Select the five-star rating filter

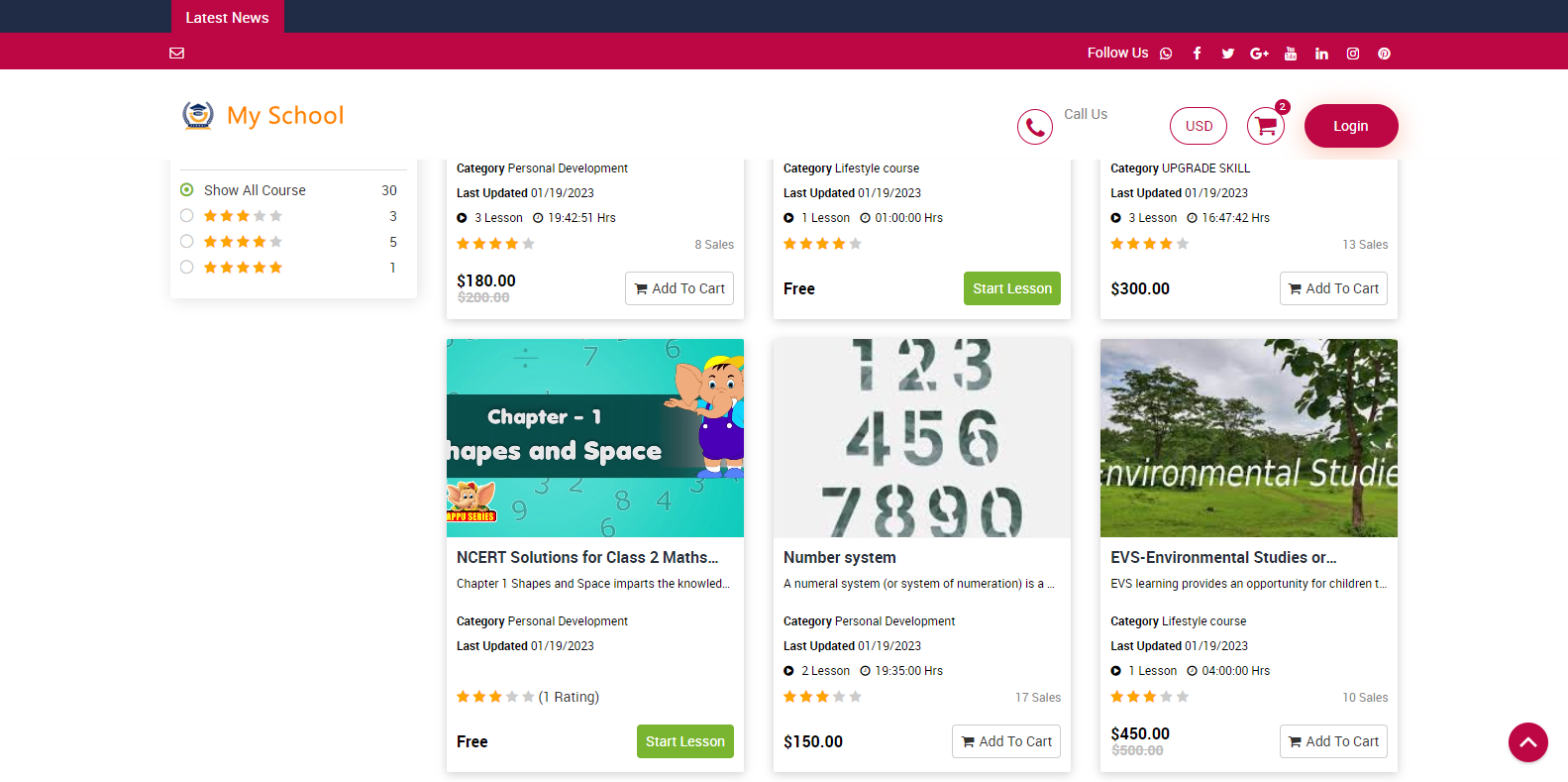pyautogui.click(x=186, y=268)
